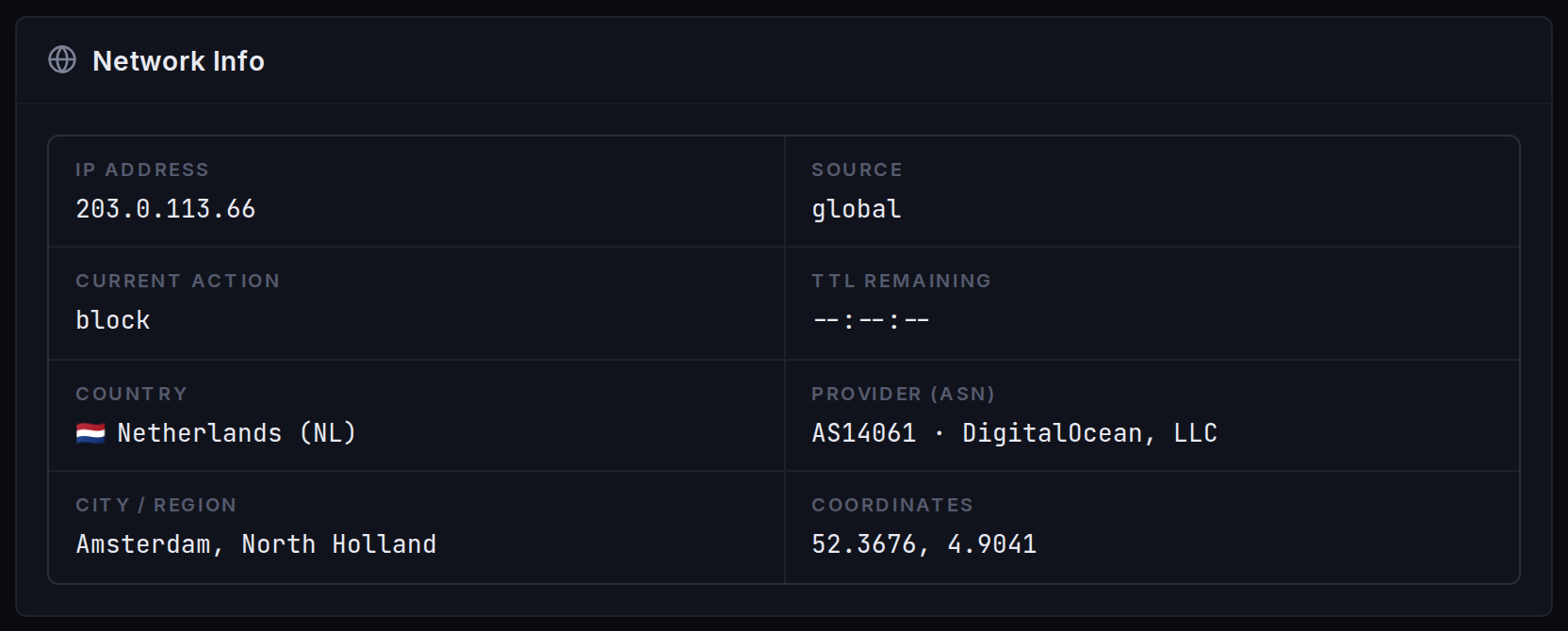Screen dimensions: 1568x631
Task: Select country text Netherlands (NL)
Action: [237, 433]
